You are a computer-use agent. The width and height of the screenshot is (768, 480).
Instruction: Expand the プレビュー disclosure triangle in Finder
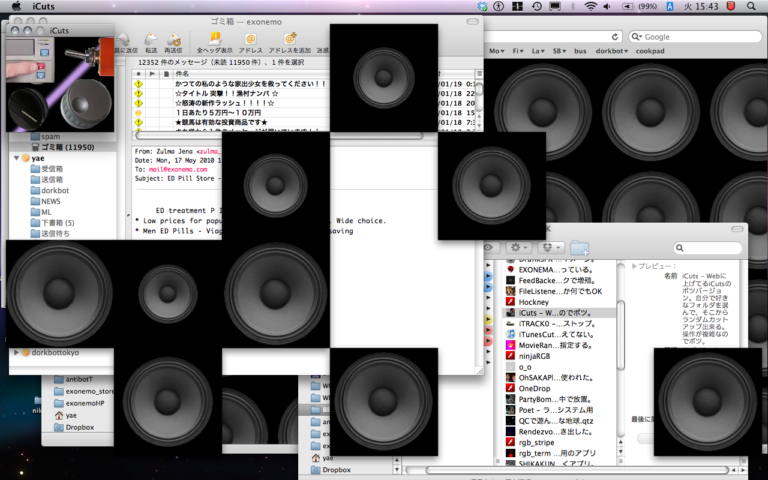634,266
